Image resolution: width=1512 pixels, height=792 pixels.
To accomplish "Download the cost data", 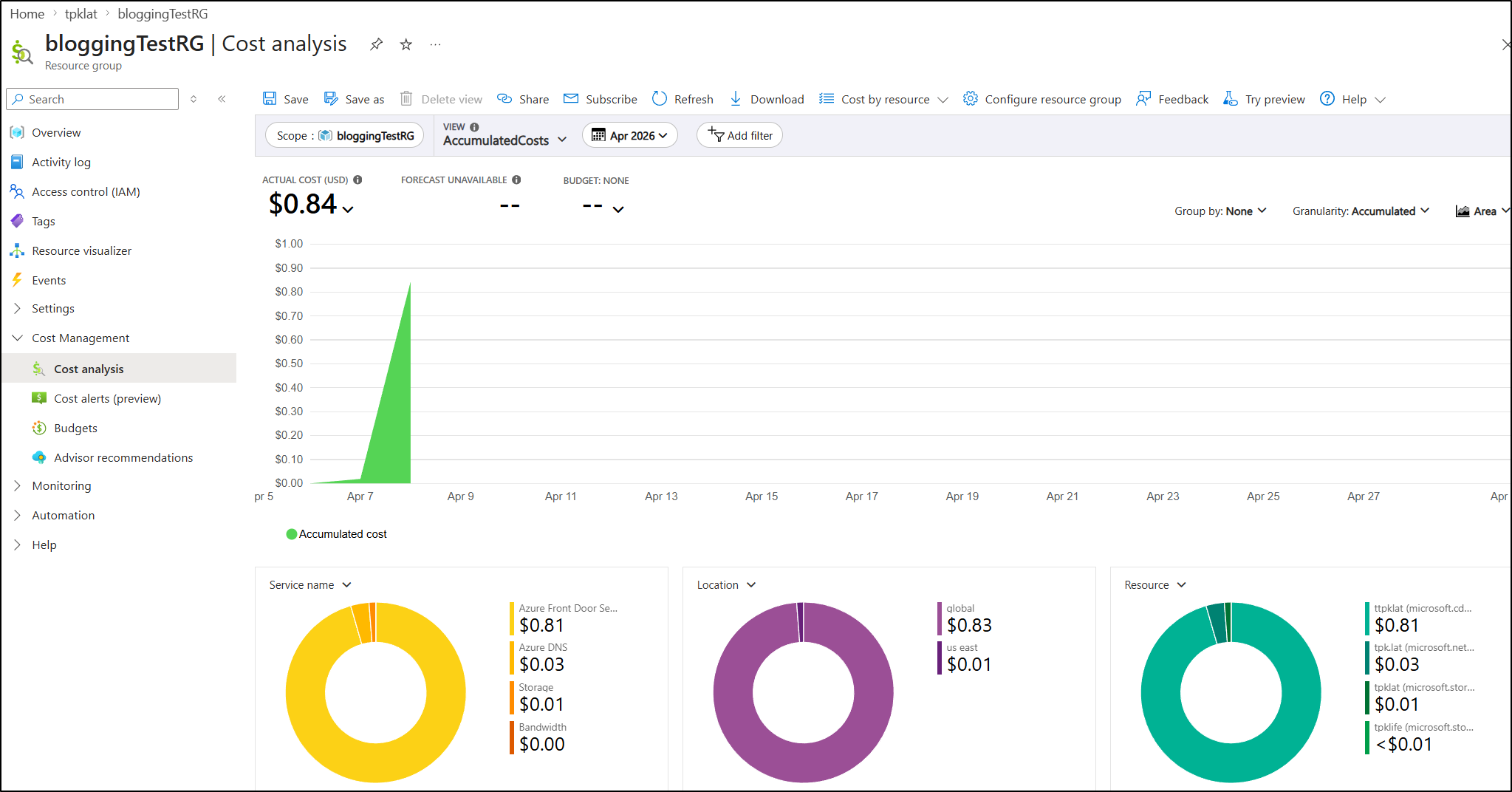I will pyautogui.click(x=767, y=99).
